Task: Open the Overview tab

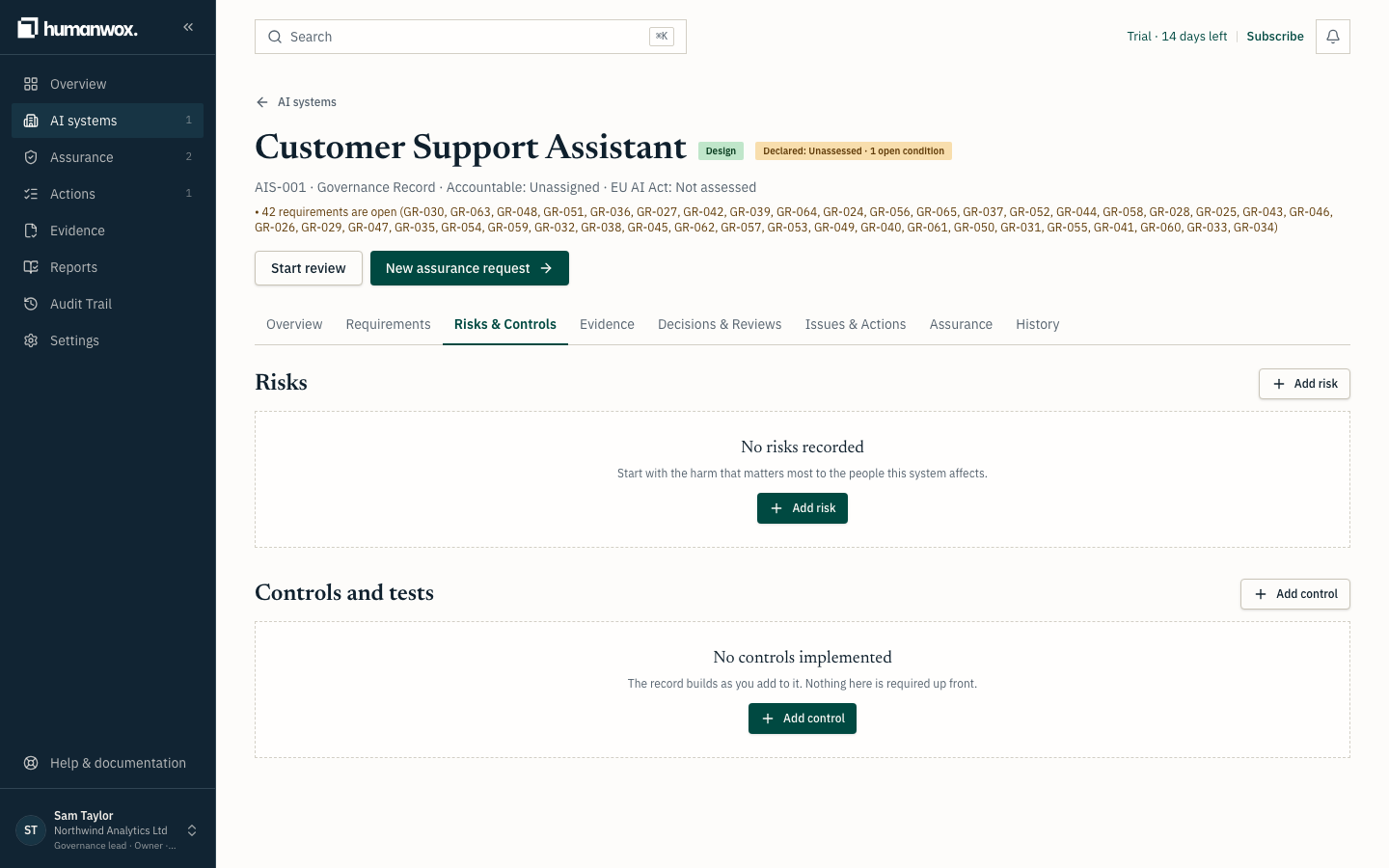Action: 294,324
